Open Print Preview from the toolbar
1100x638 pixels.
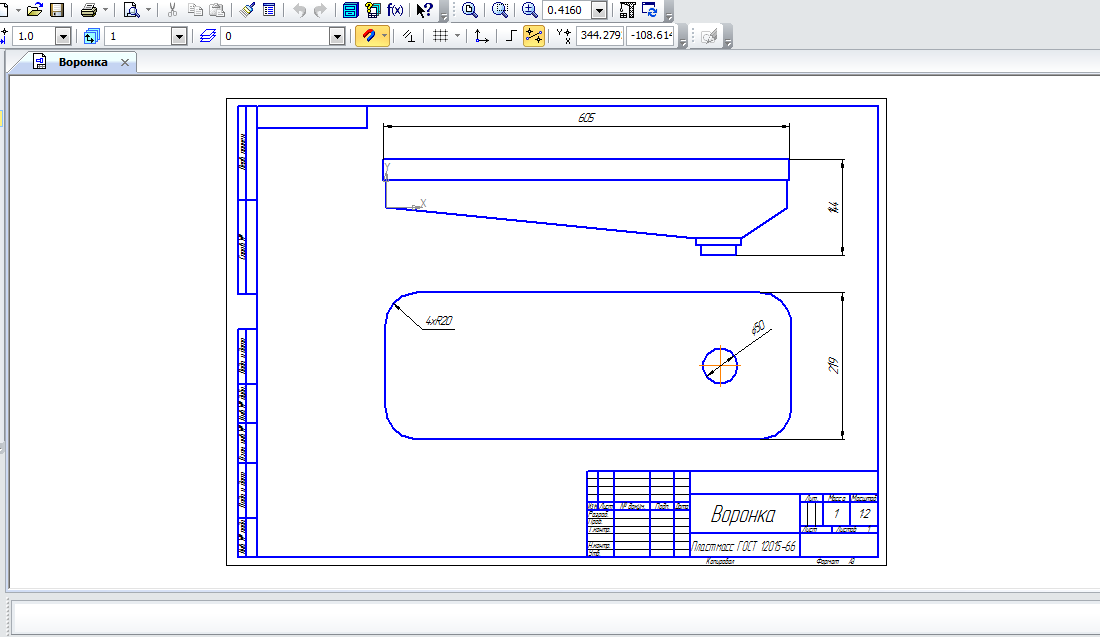(131, 10)
